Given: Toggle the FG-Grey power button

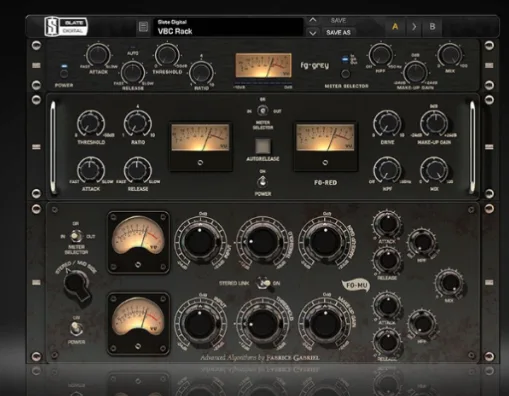Looking at the screenshot, I should tap(64, 73).
